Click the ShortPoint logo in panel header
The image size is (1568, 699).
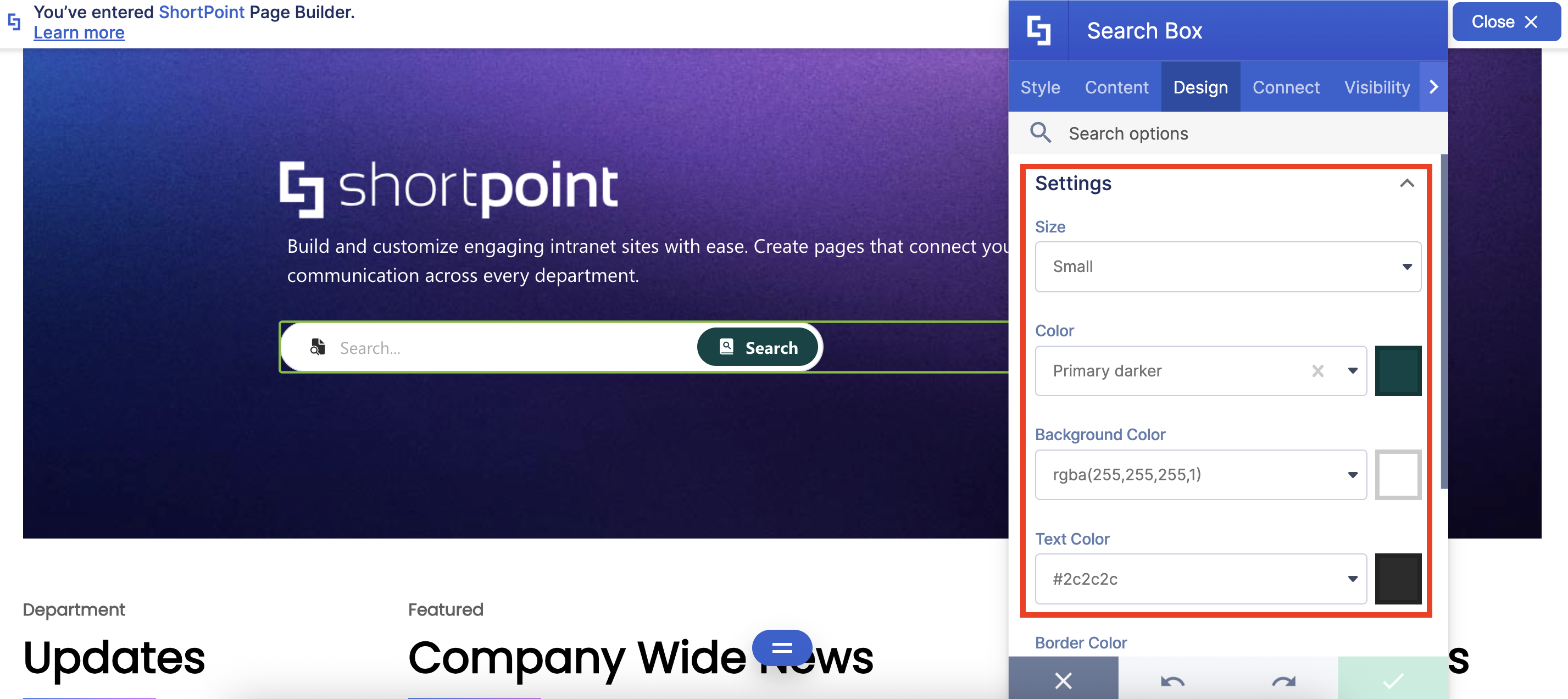(x=1038, y=30)
